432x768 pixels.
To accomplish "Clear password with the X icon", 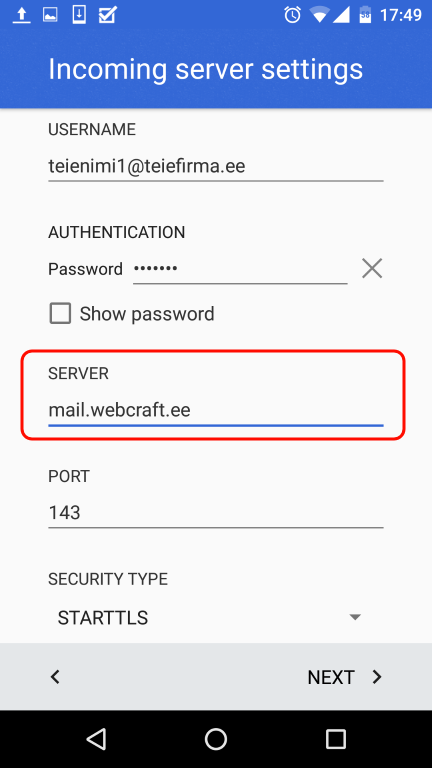I will (x=372, y=269).
